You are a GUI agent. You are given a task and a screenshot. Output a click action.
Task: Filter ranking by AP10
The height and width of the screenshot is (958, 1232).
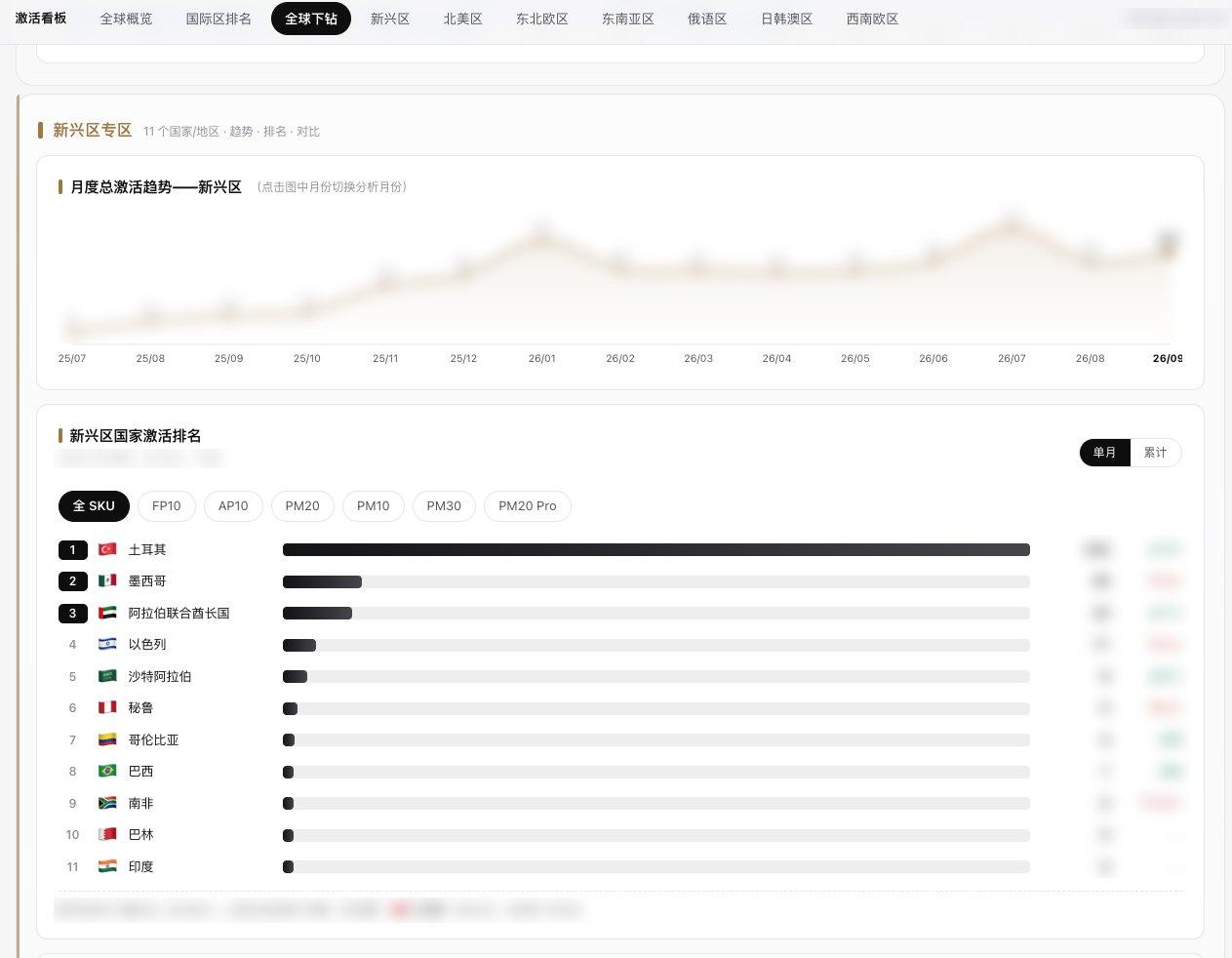233,506
